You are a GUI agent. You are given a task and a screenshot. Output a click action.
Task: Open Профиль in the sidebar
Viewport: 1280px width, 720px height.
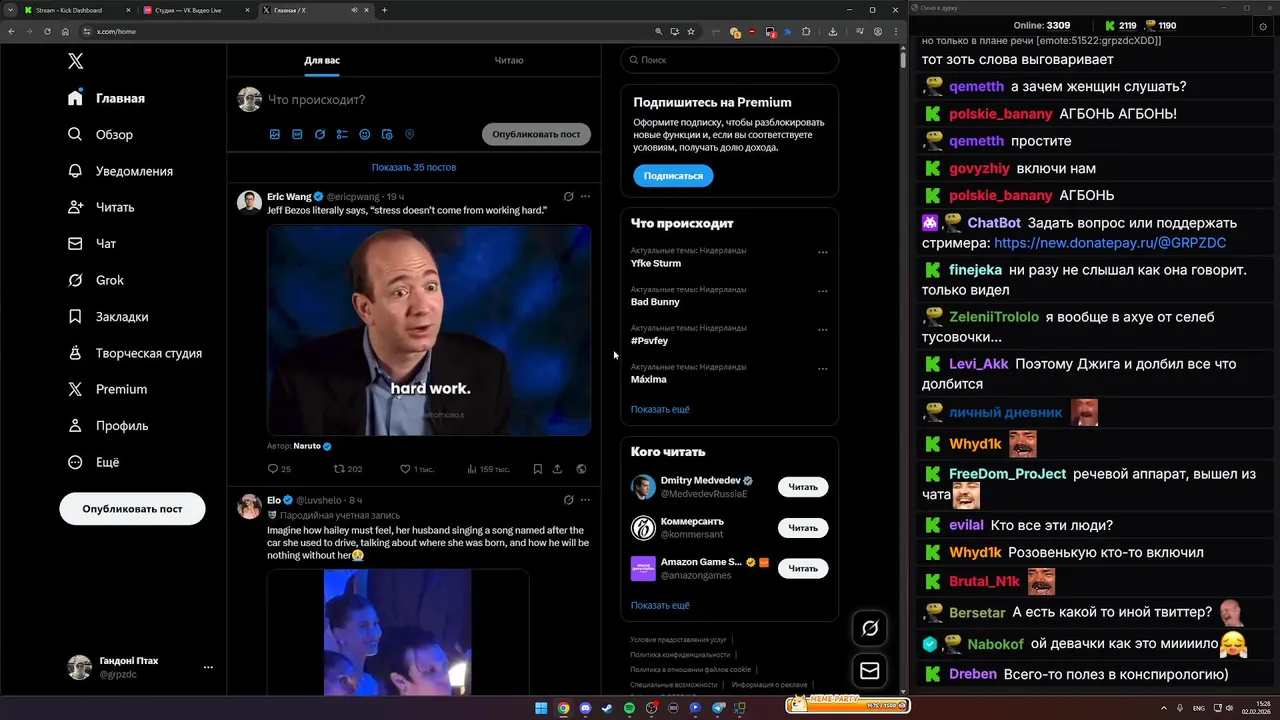click(x=108, y=425)
